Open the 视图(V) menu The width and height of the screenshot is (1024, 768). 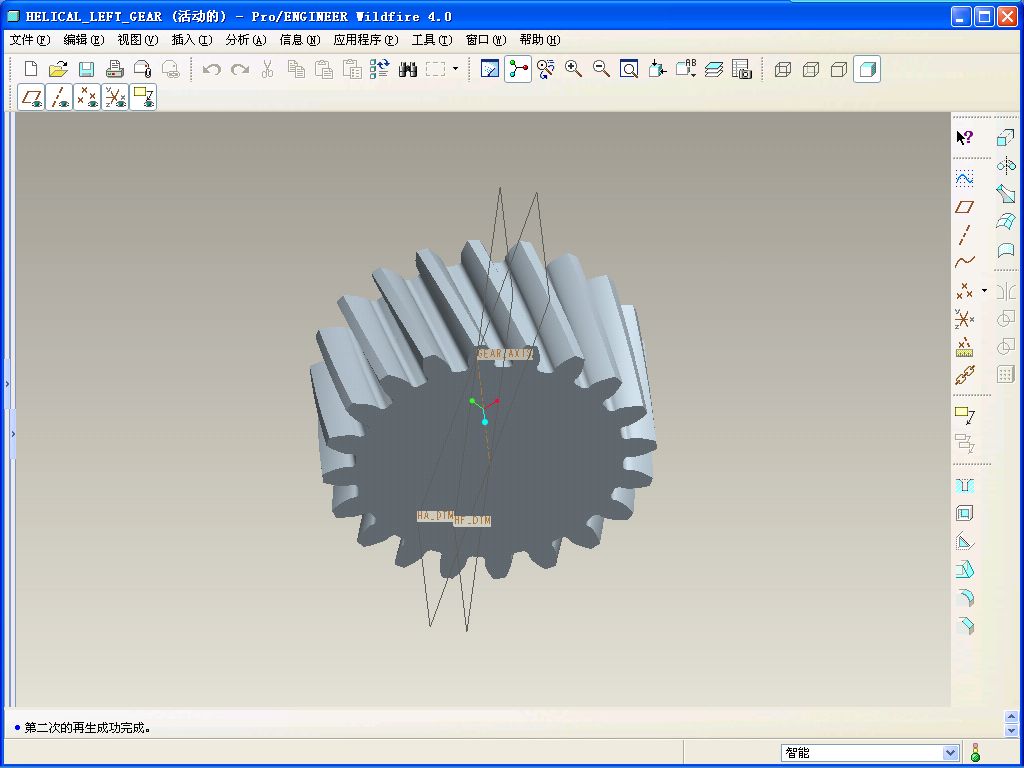point(138,40)
